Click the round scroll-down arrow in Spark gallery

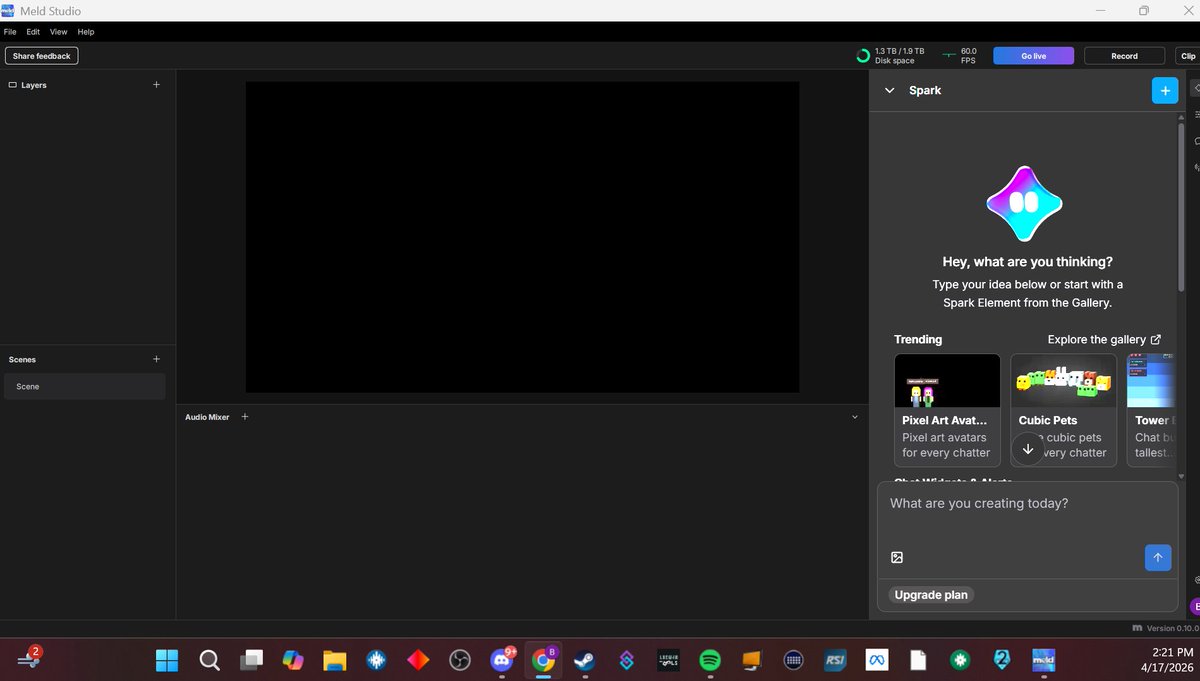point(1028,449)
